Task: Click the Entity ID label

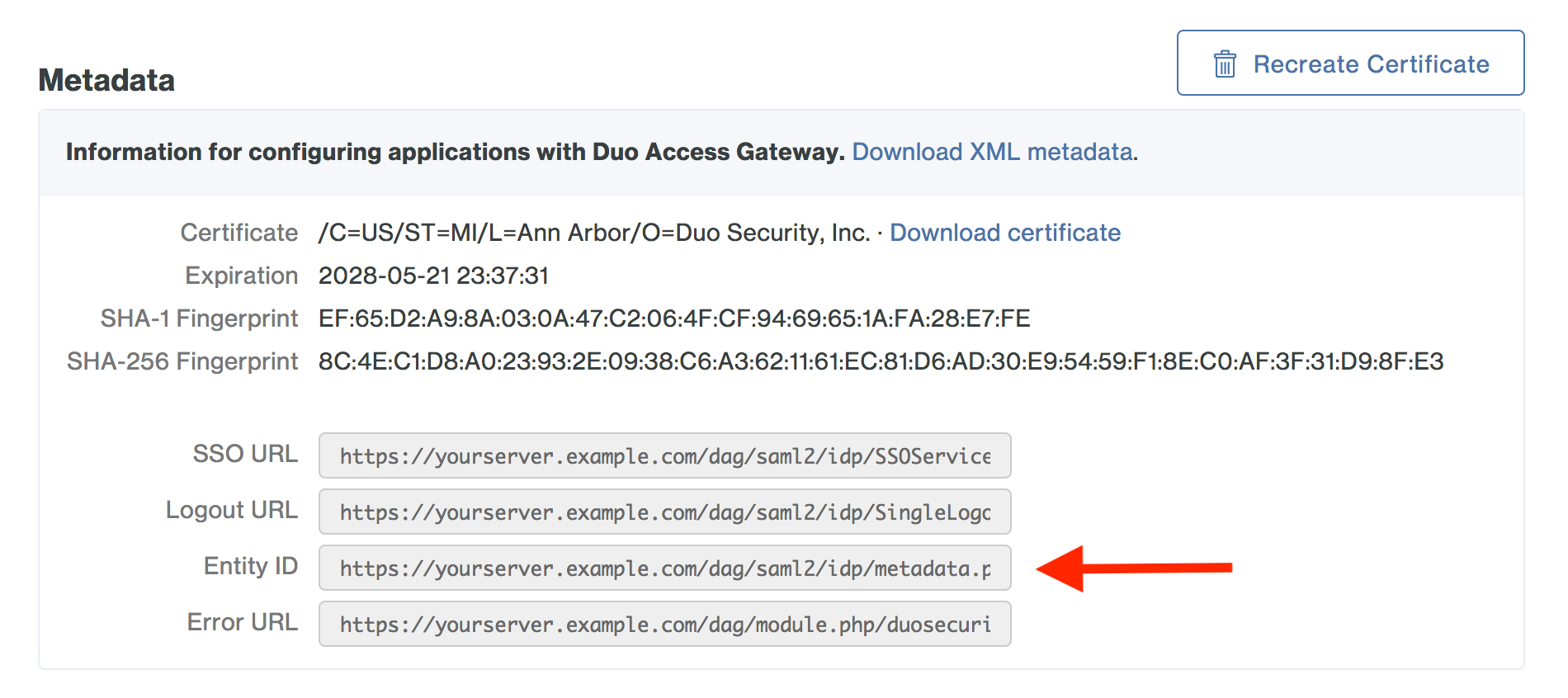Action: click(250, 566)
